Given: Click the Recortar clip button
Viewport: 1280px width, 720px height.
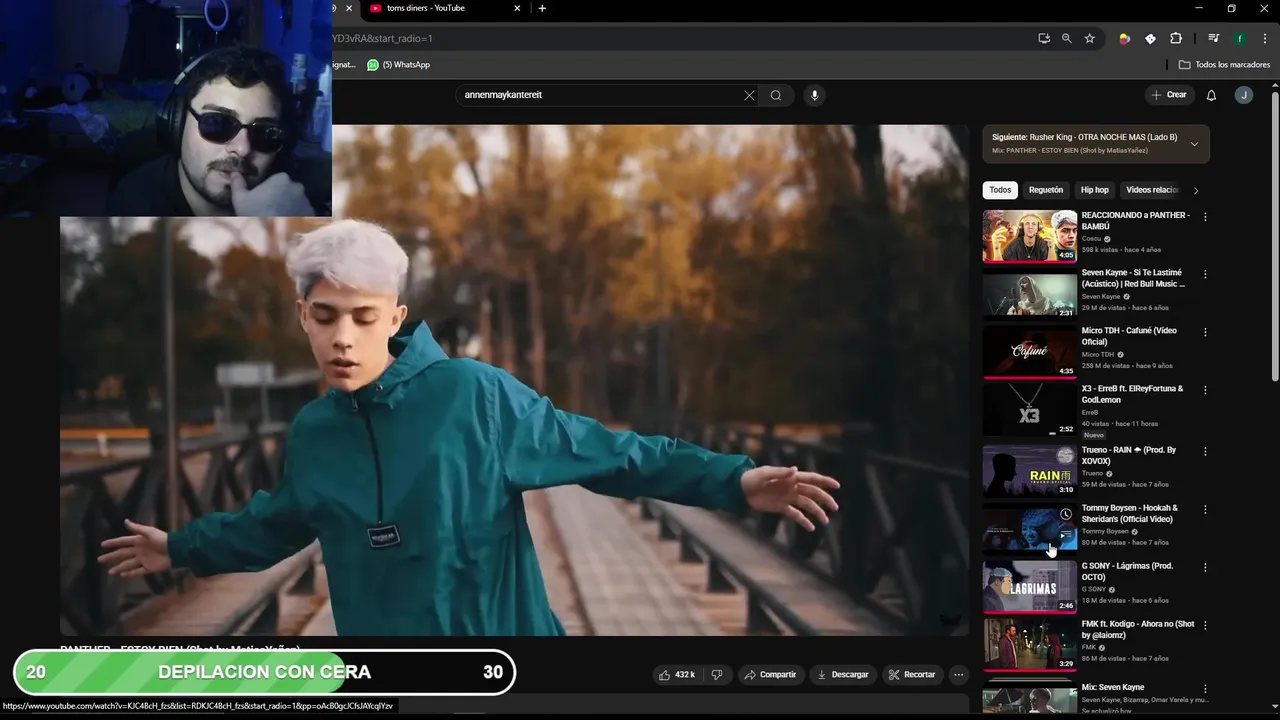Looking at the screenshot, I should coord(912,675).
